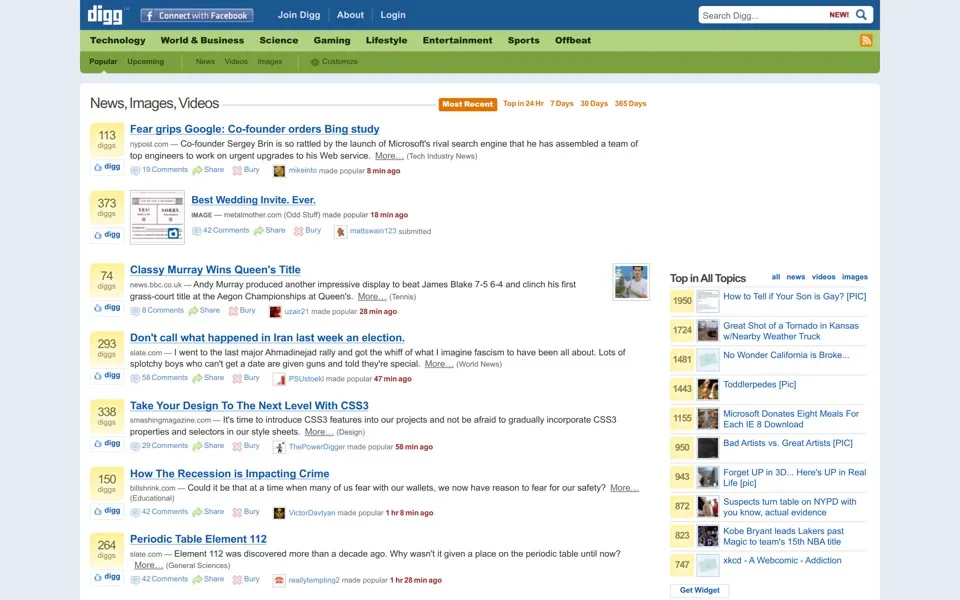Image resolution: width=960 pixels, height=600 pixels.
Task: Open the Offbeat topic
Action: pos(573,40)
